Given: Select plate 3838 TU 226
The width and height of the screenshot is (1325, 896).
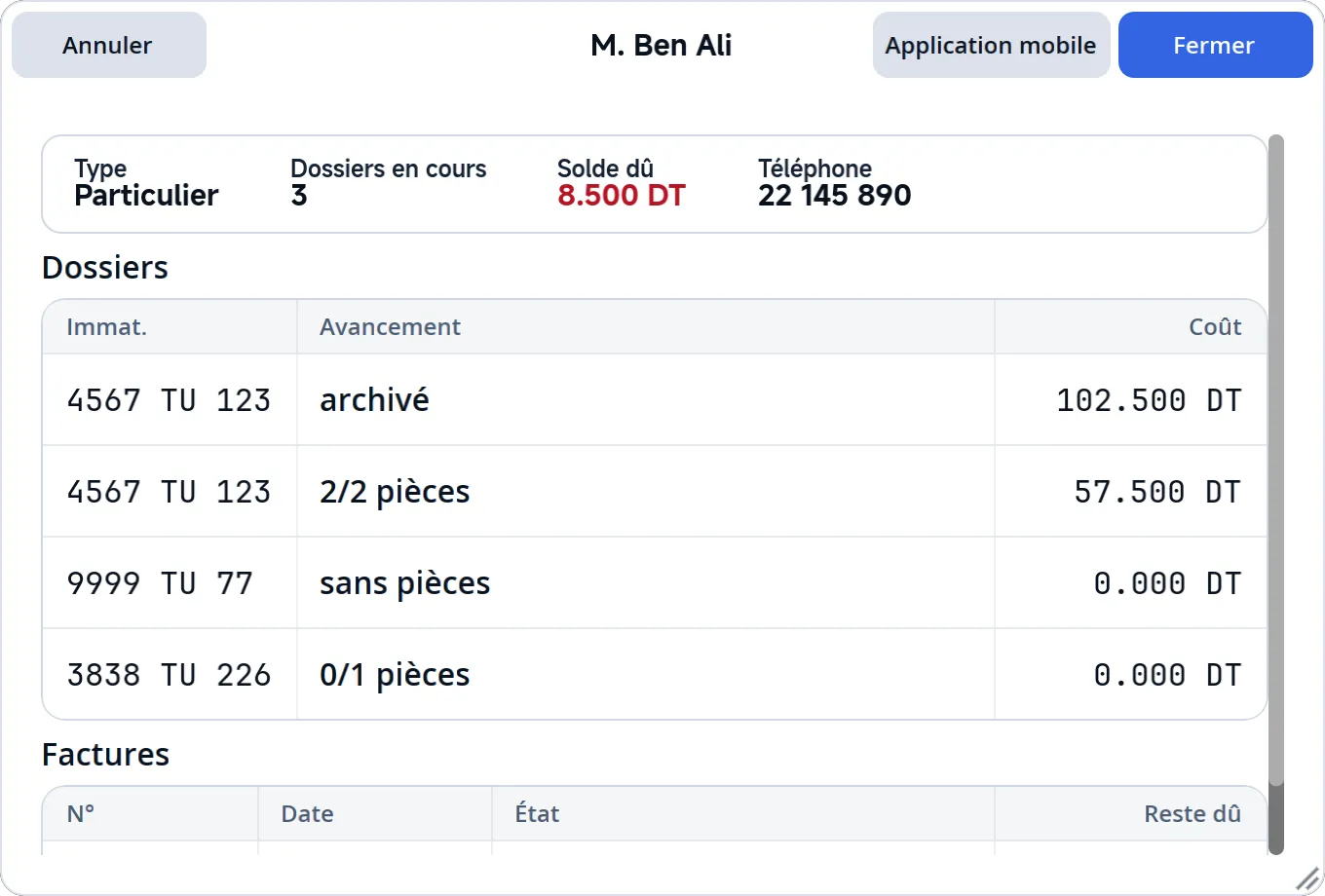Looking at the screenshot, I should [169, 675].
